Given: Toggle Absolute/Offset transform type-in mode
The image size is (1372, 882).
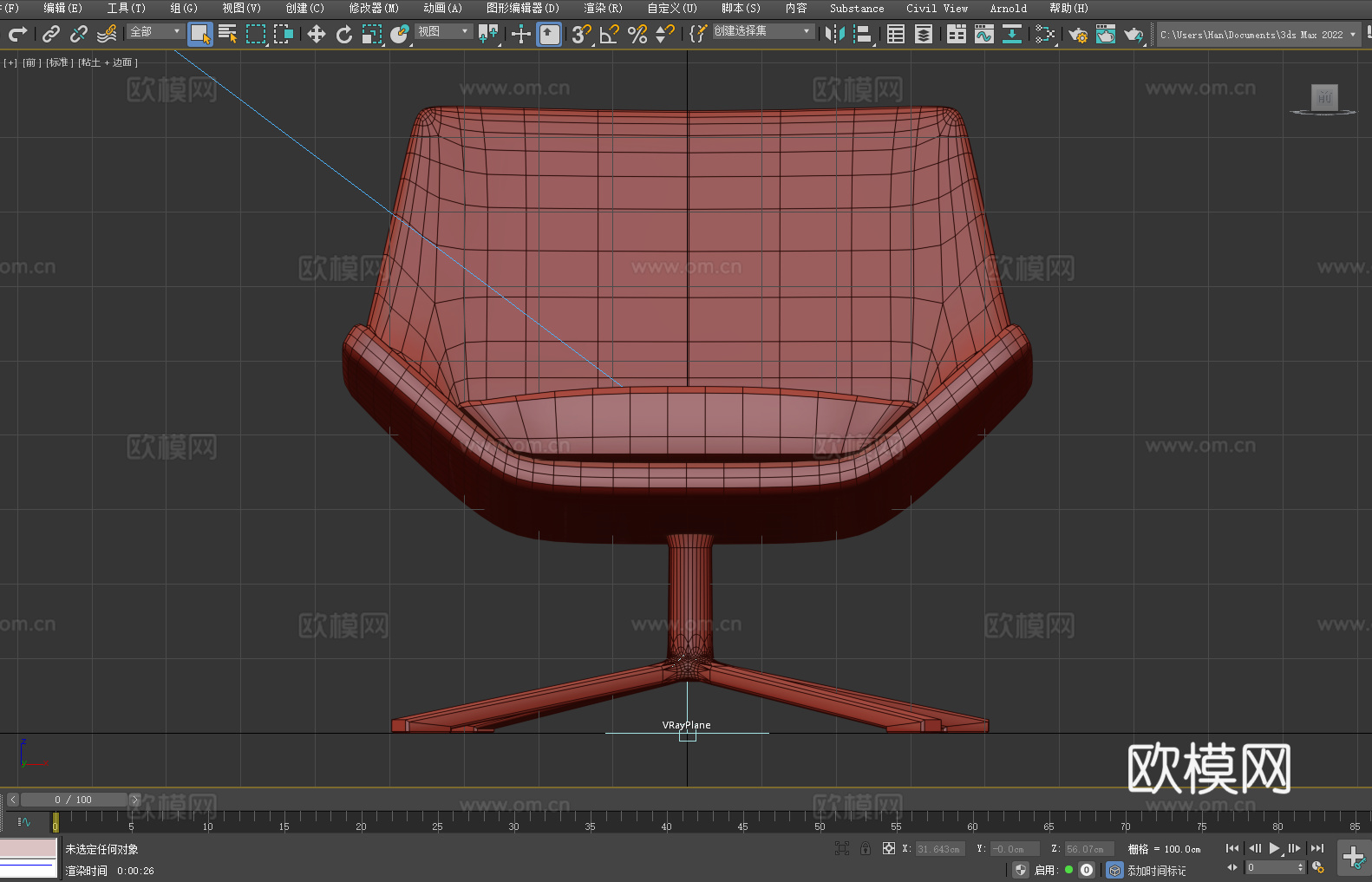Looking at the screenshot, I should (x=889, y=848).
